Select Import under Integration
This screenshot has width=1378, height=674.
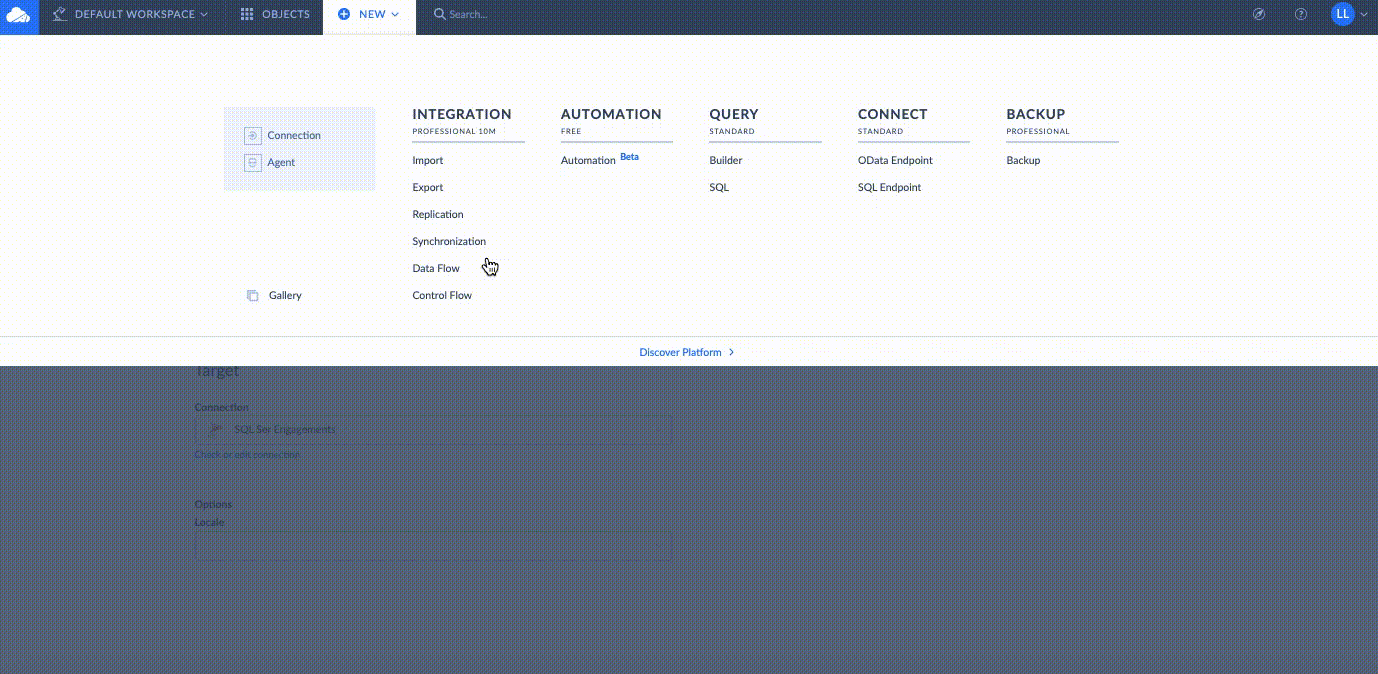pos(428,160)
